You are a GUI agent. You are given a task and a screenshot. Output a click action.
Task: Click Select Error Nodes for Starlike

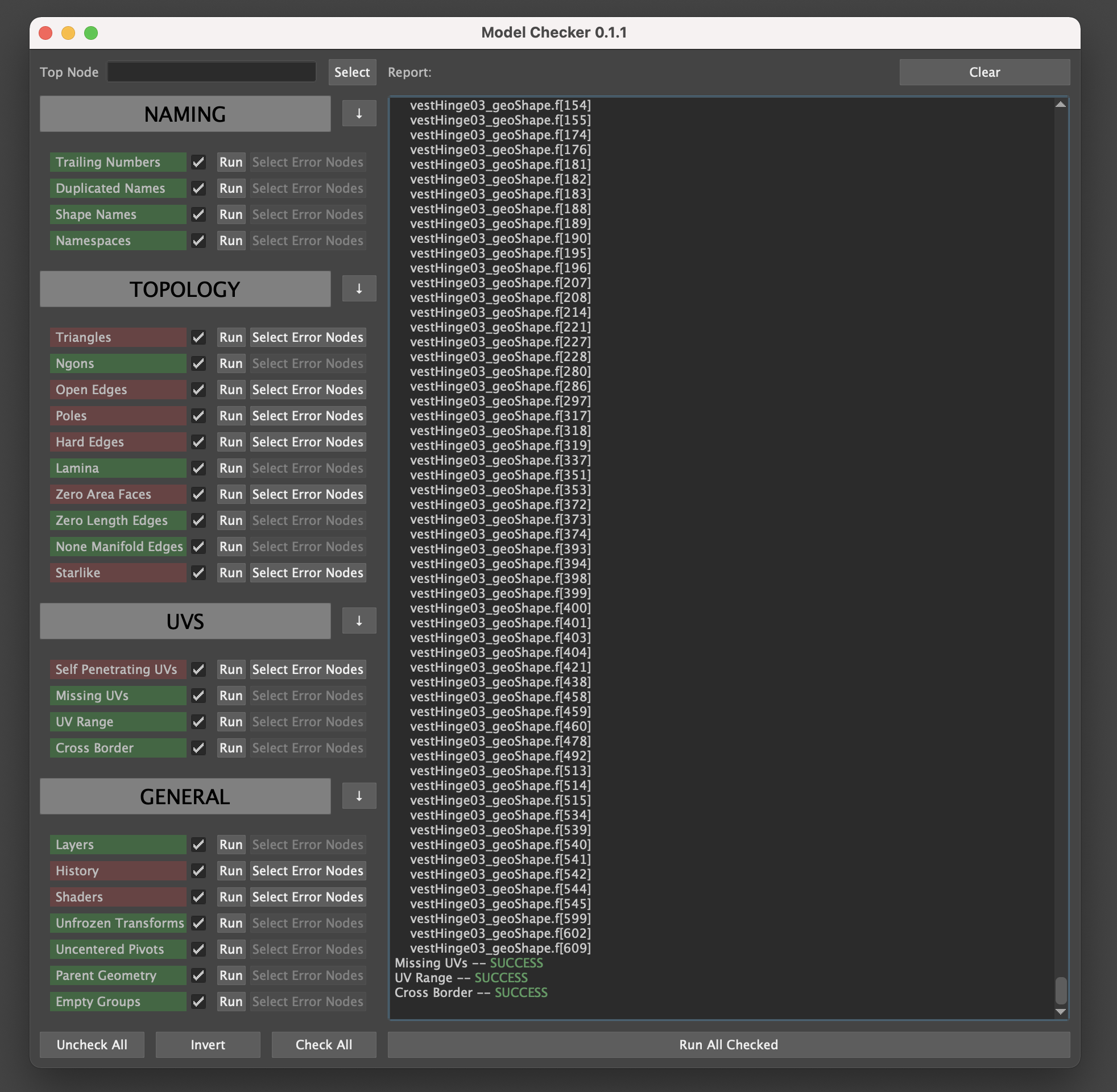tap(307, 572)
